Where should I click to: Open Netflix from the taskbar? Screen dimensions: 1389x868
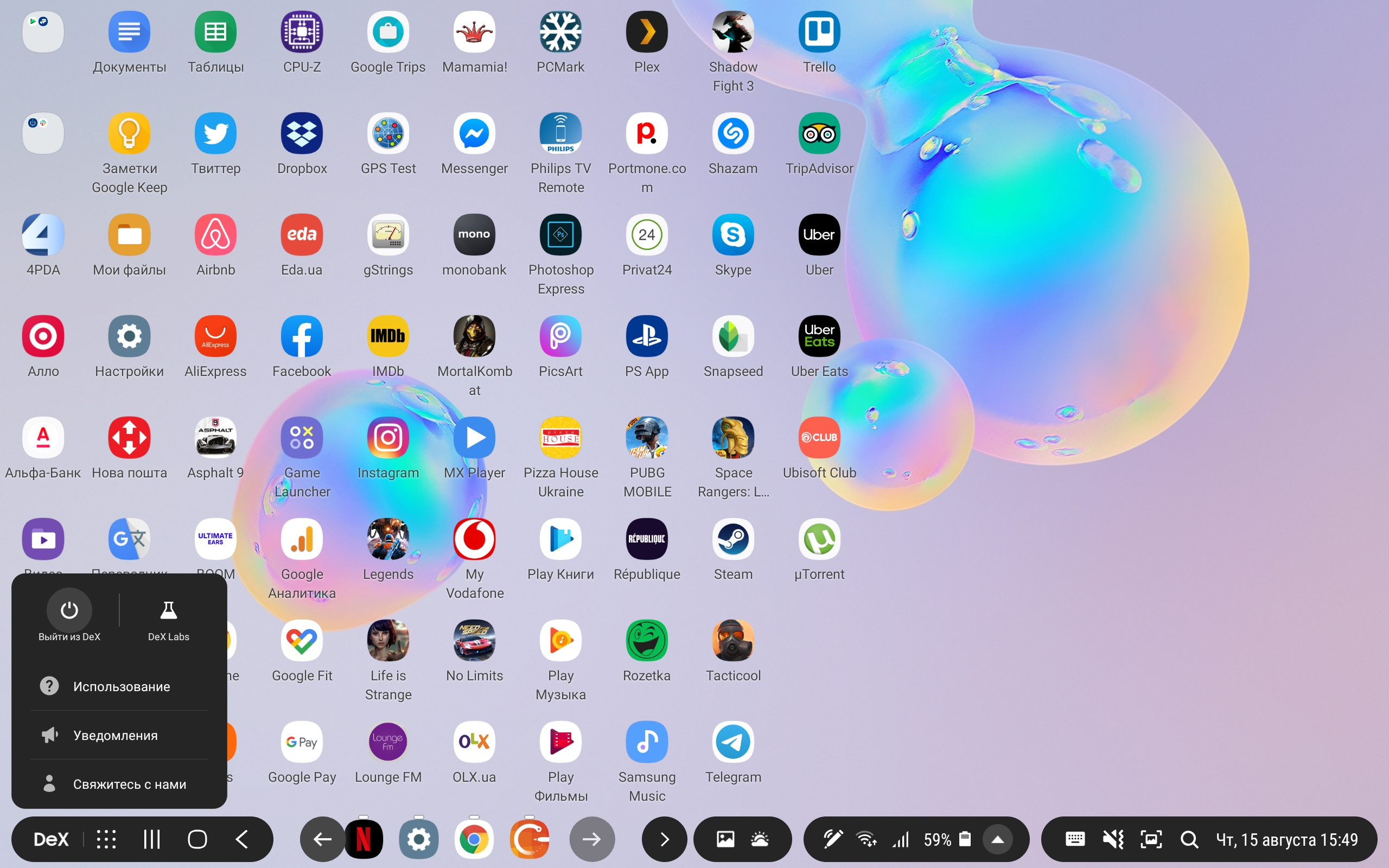[364, 839]
